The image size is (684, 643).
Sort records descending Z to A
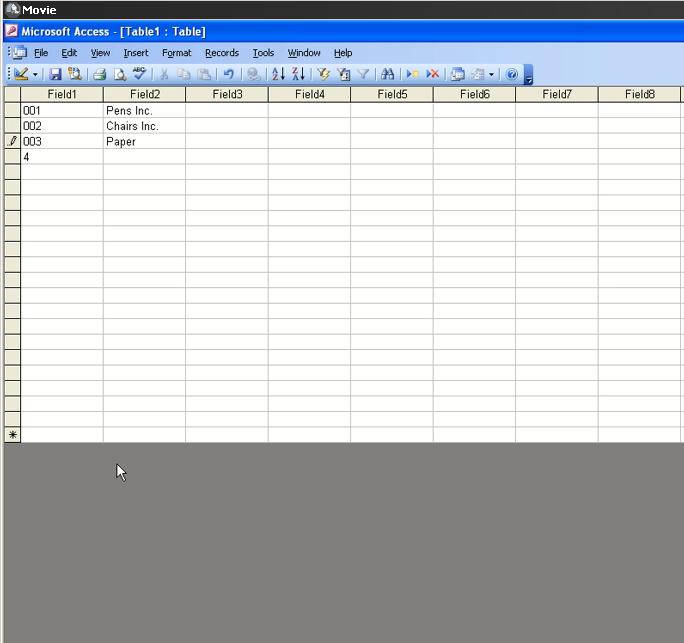coord(298,74)
